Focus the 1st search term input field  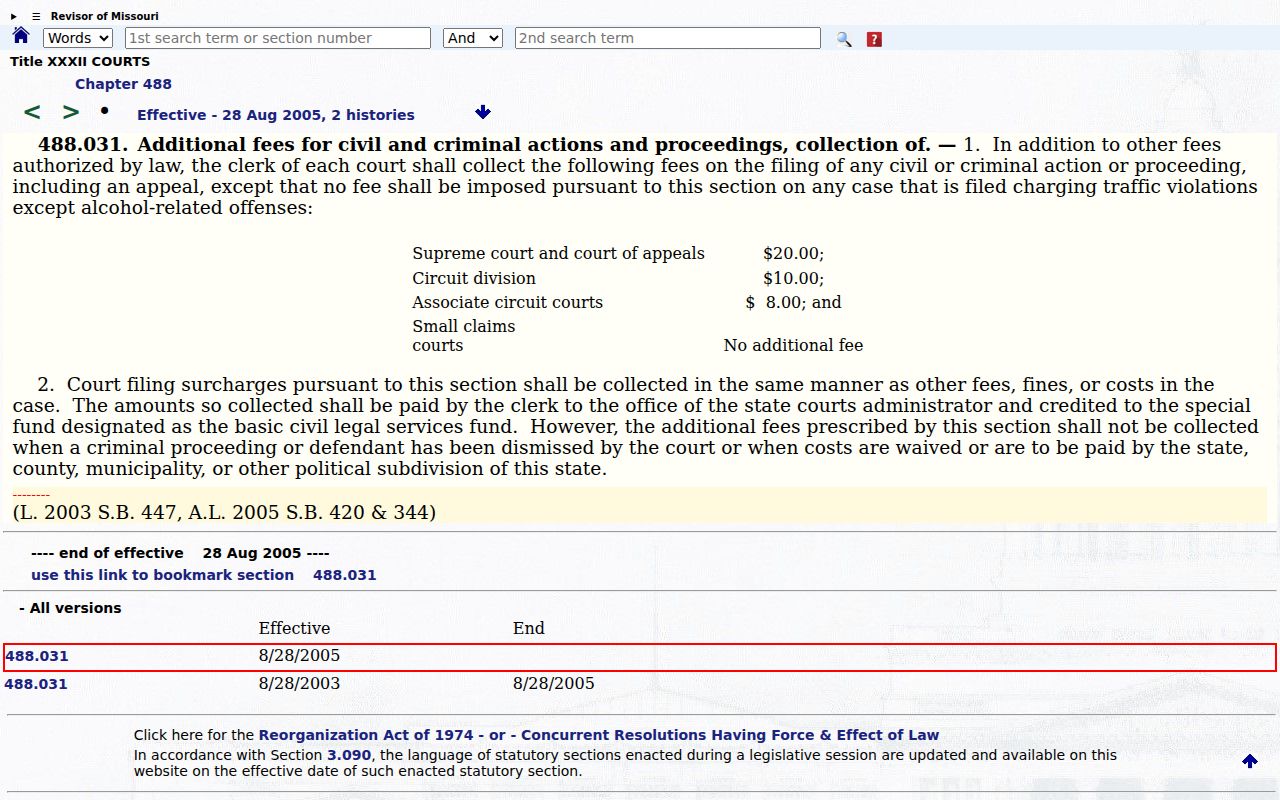pos(278,38)
